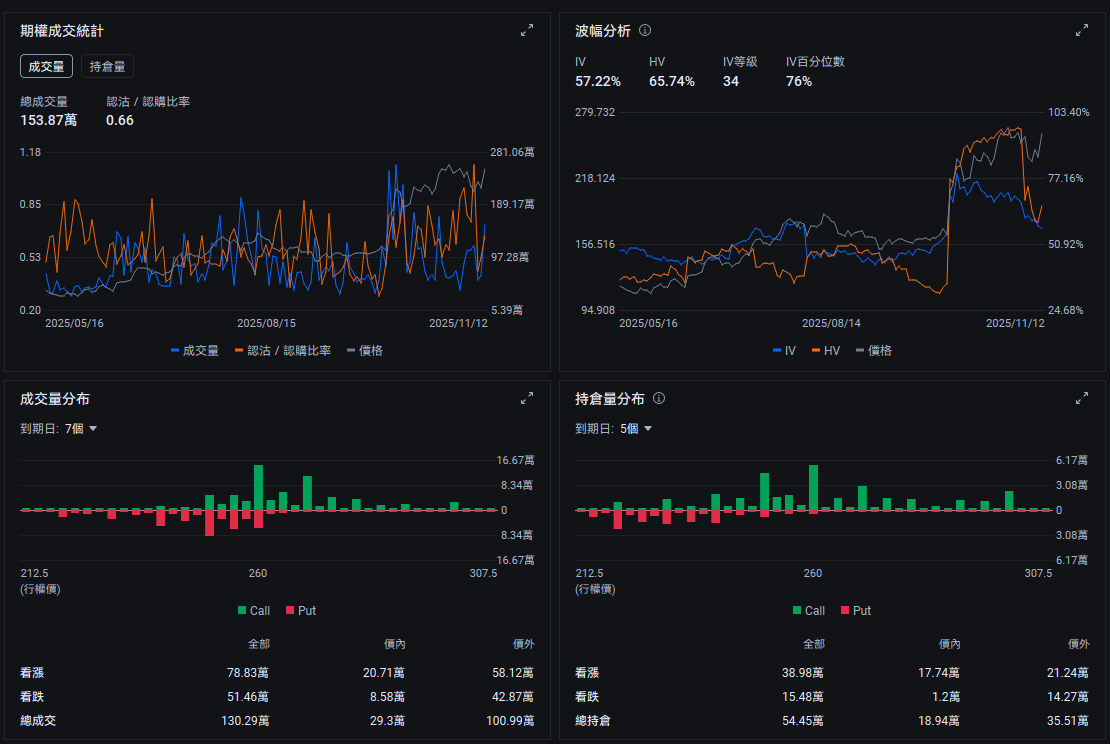Toggle the 成交量 legend series
1110x744 pixels.
195,350
